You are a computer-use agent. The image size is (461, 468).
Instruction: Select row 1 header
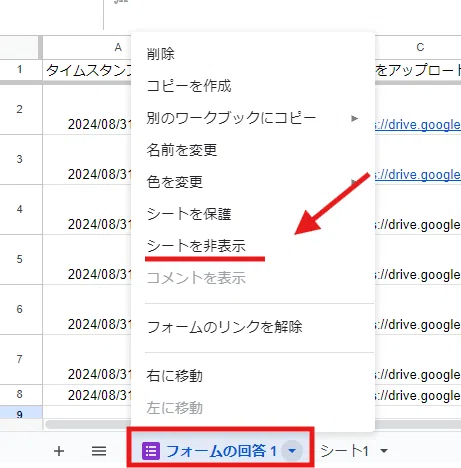(20, 70)
